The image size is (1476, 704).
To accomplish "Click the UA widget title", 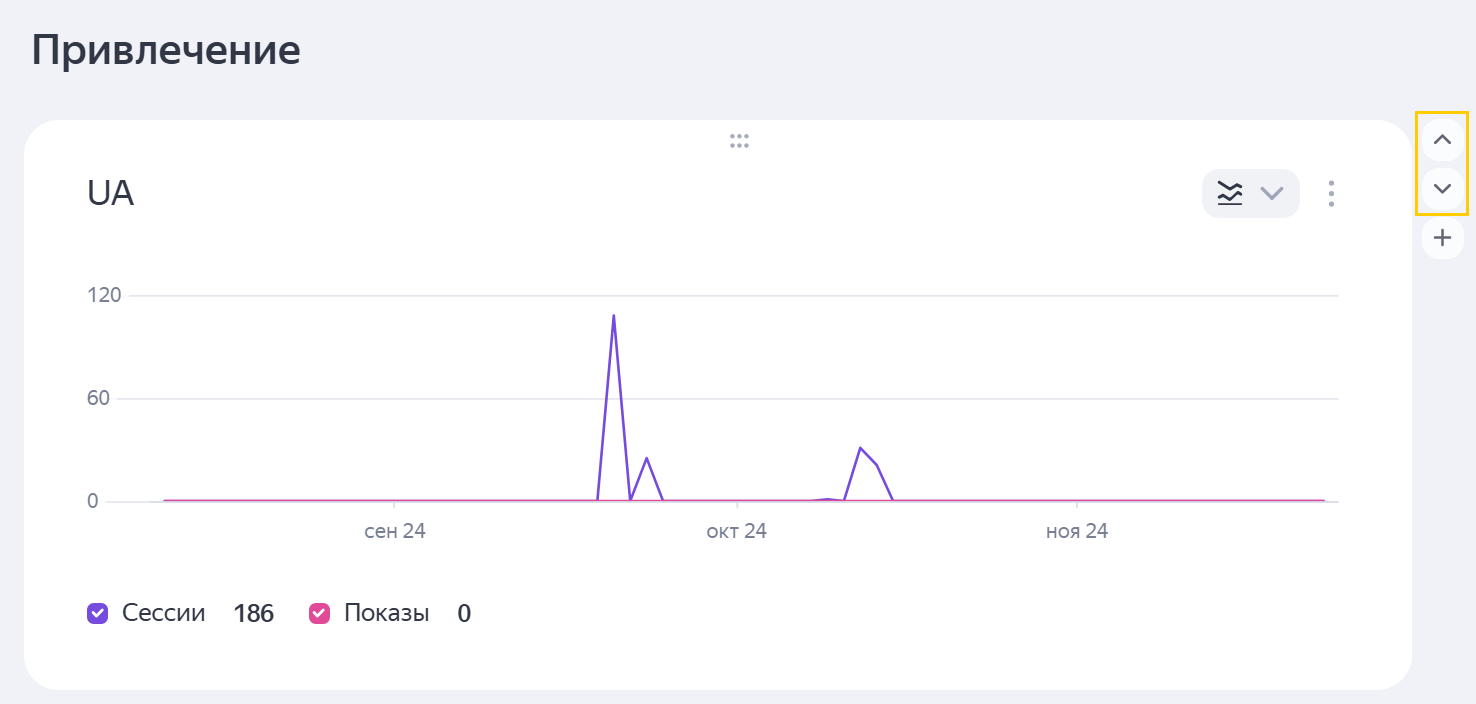I will point(110,194).
